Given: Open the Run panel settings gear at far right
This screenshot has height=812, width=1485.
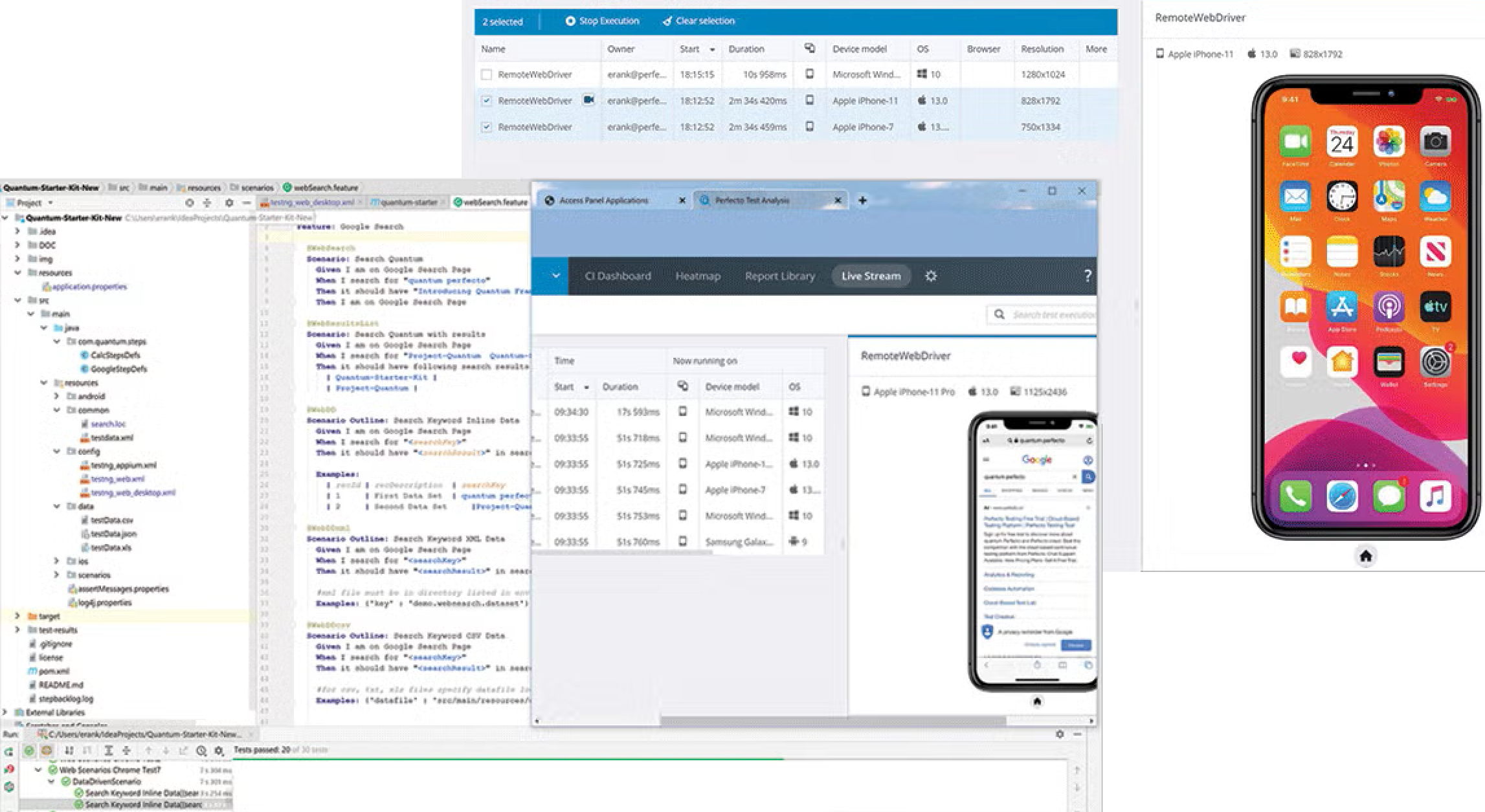Looking at the screenshot, I should pos(1060,734).
